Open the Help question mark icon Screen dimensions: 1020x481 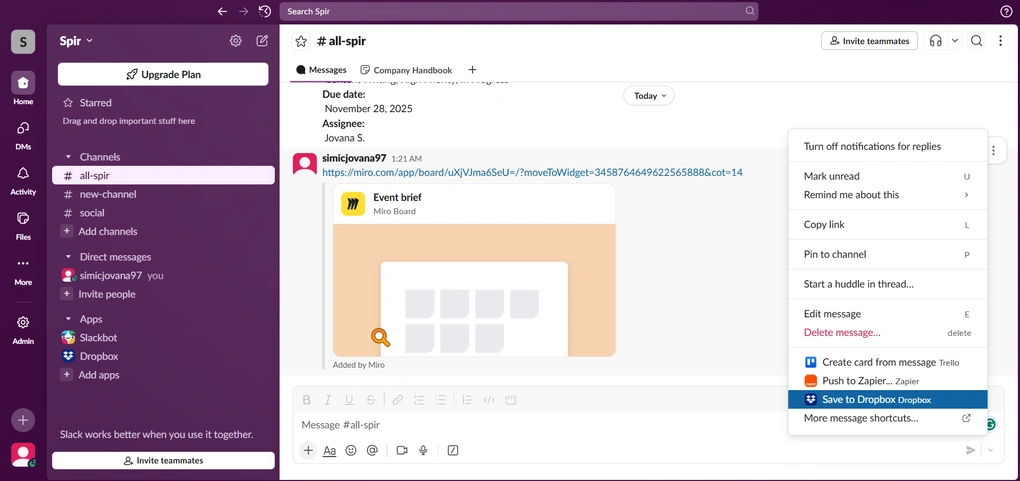1006,11
